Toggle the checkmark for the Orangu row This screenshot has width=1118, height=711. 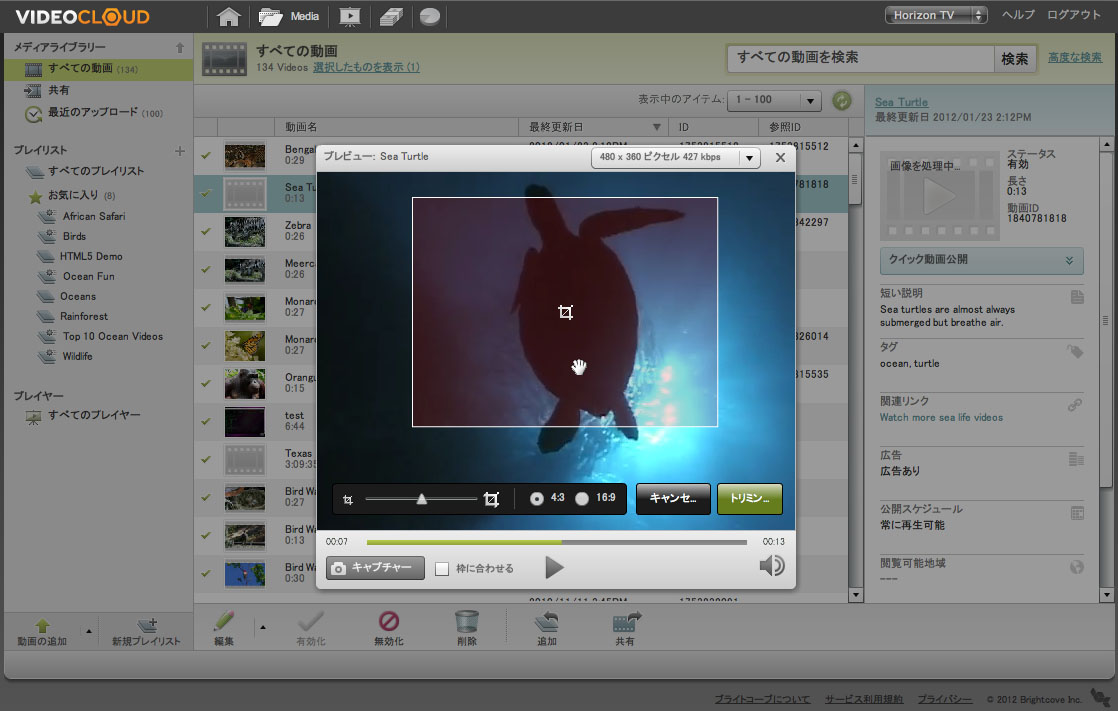[x=206, y=383]
